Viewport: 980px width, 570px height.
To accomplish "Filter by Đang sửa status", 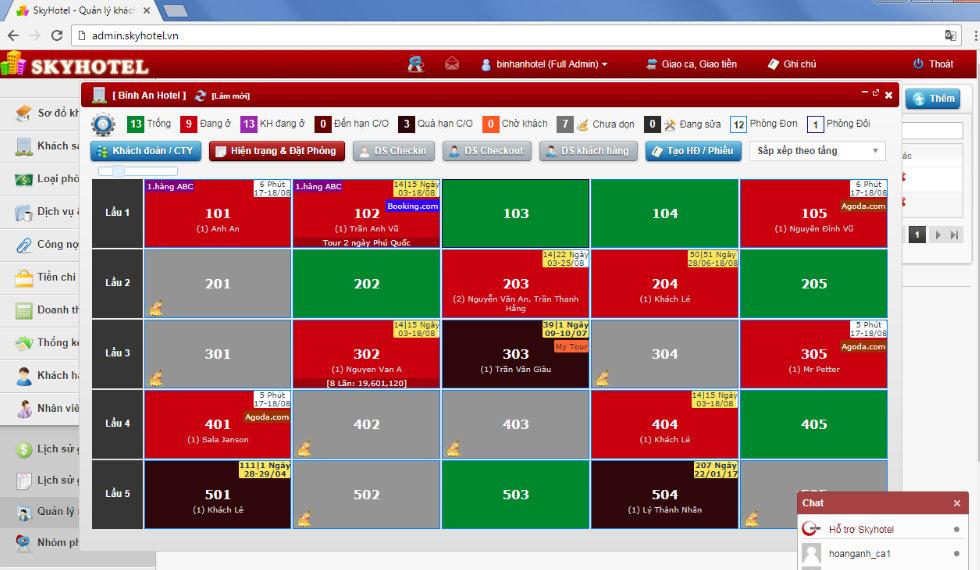I will [682, 124].
